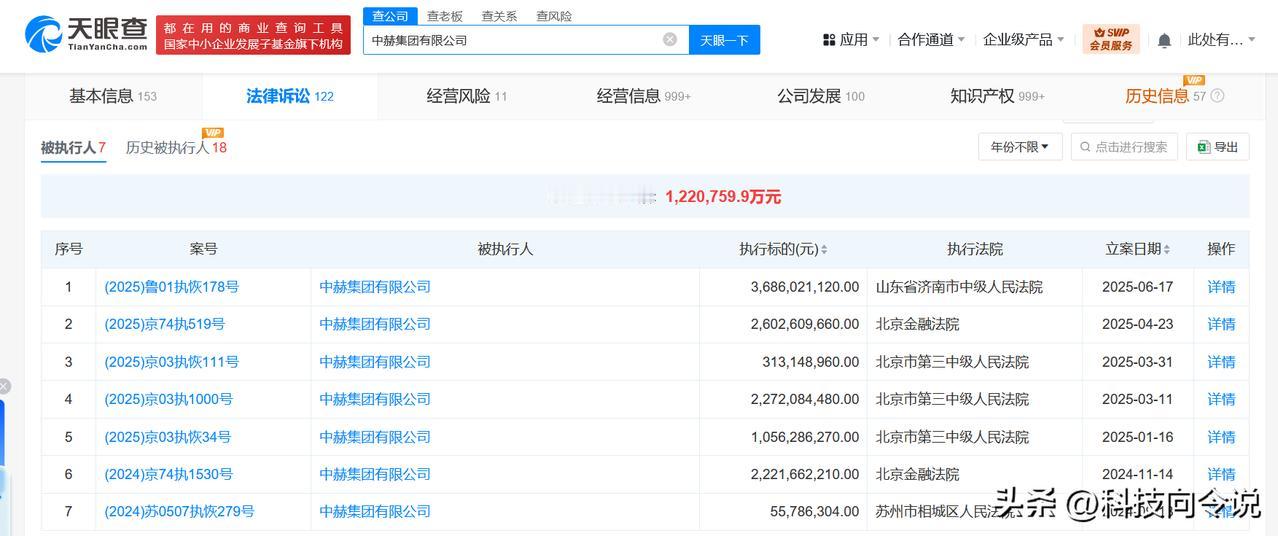Open 年份不限 year dropdown
Viewport: 1278px width, 536px height.
pos(1020,147)
